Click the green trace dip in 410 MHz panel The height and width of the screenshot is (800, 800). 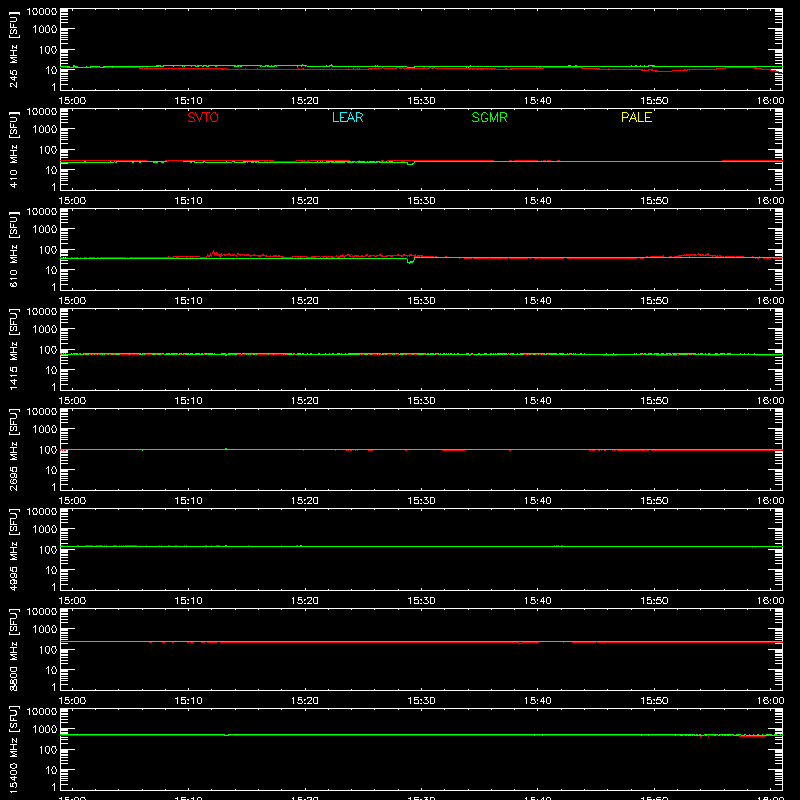pyautogui.click(x=410, y=163)
